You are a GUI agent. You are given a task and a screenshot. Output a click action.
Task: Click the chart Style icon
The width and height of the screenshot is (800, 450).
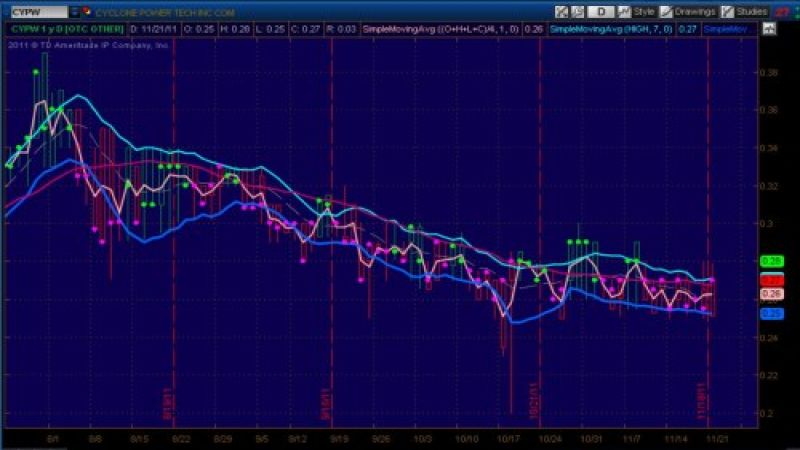coord(623,12)
